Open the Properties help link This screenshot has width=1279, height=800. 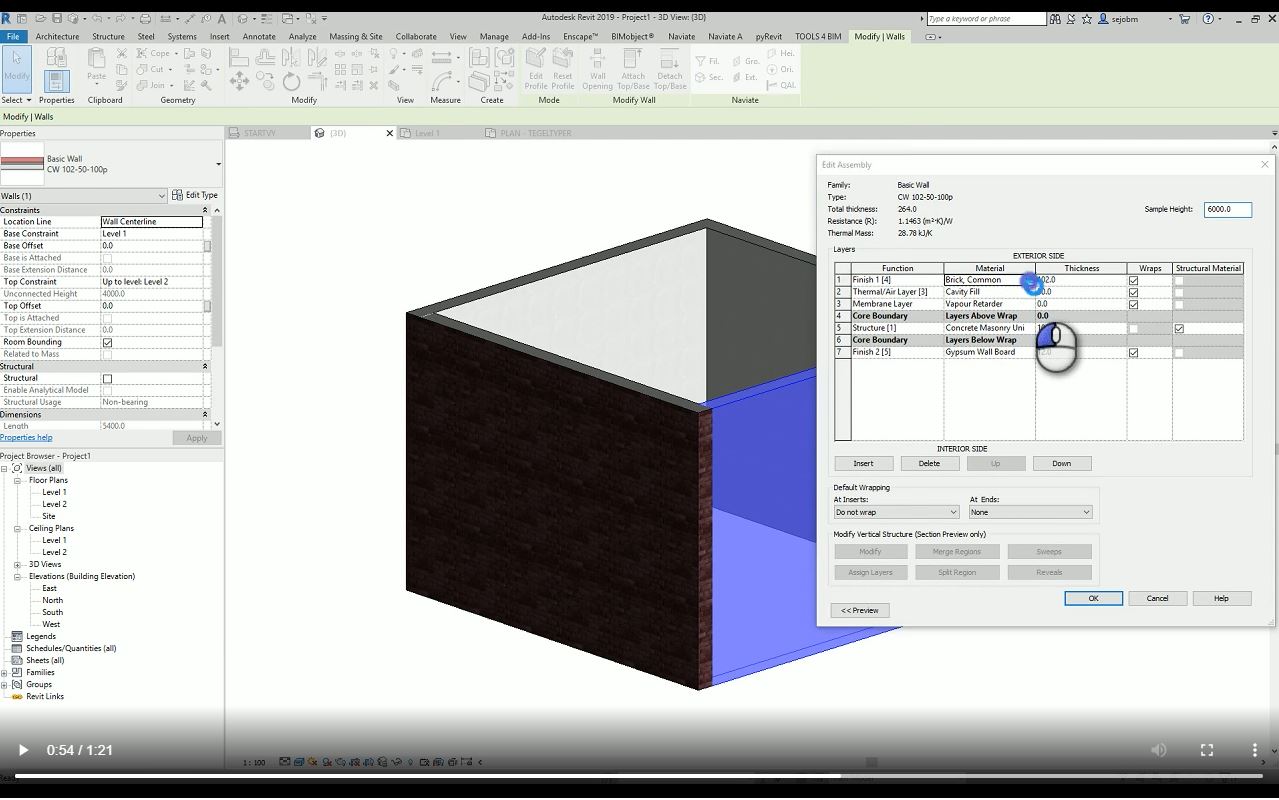point(26,437)
